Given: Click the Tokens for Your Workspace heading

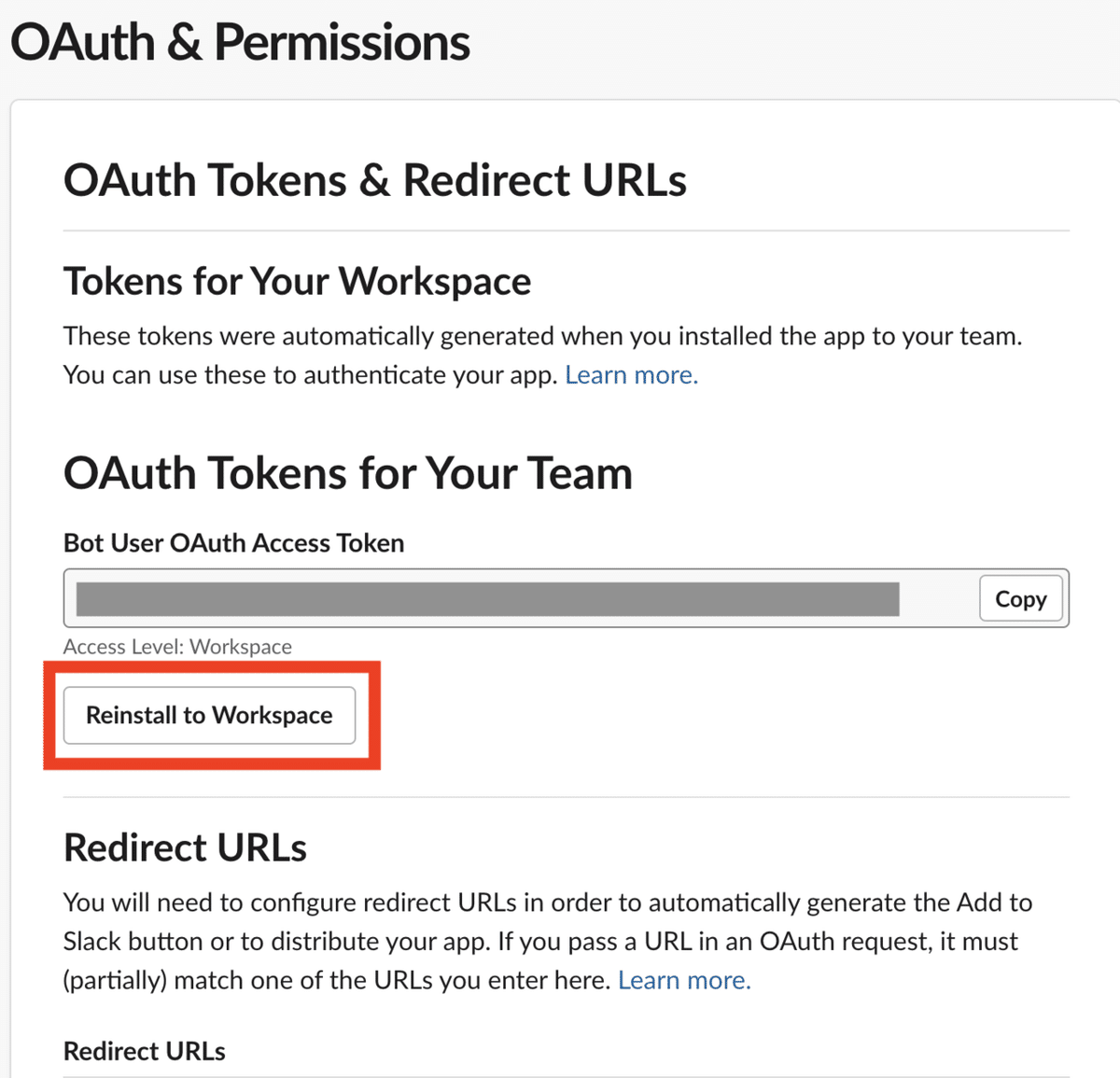Looking at the screenshot, I should pos(297,282).
